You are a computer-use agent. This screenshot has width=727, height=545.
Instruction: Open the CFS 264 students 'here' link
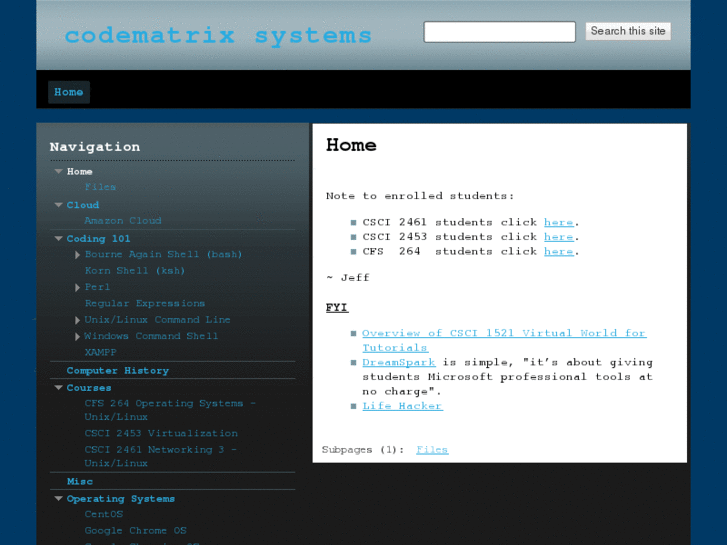point(558,251)
